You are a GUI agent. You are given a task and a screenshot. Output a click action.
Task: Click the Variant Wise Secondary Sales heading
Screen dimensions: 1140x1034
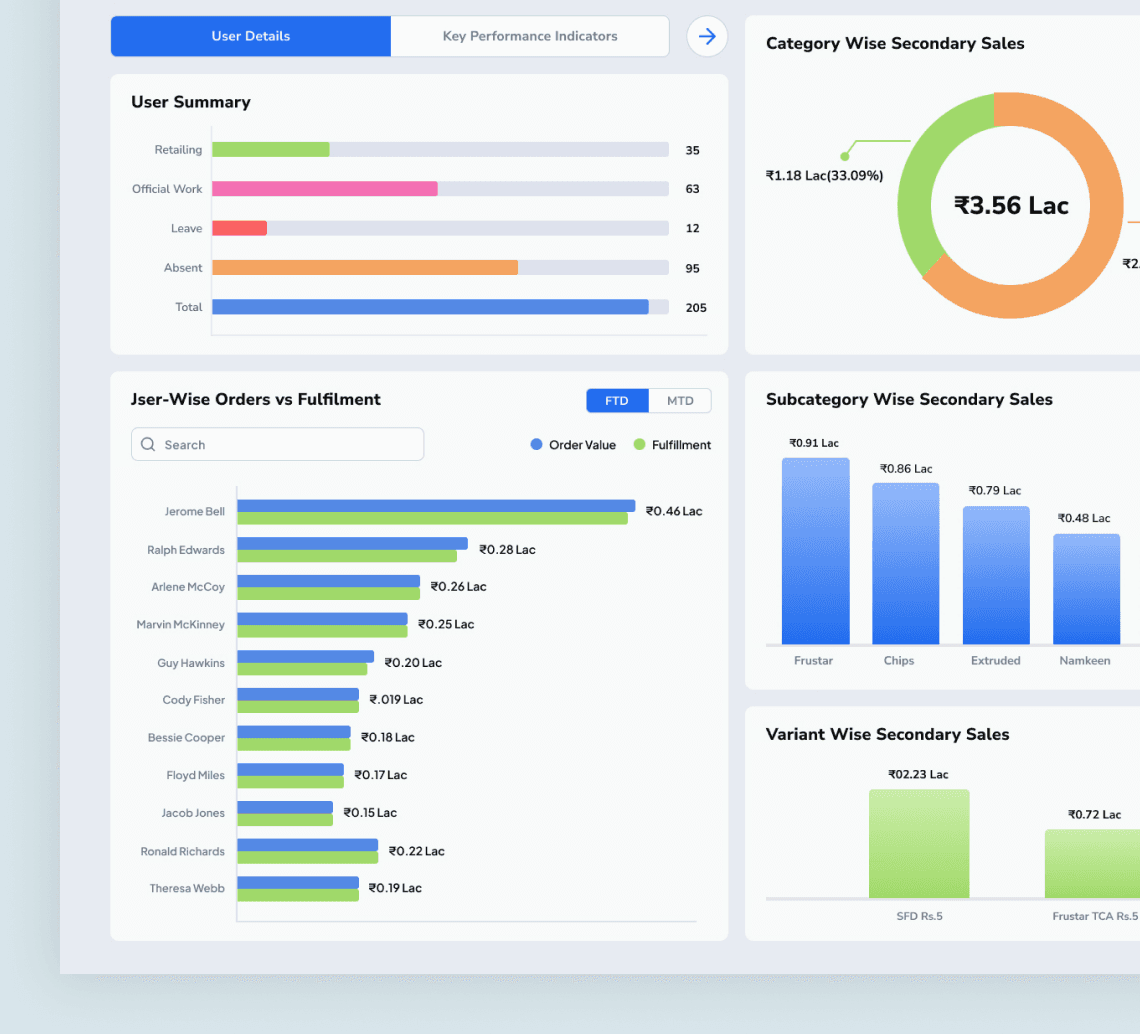pyautogui.click(x=887, y=734)
